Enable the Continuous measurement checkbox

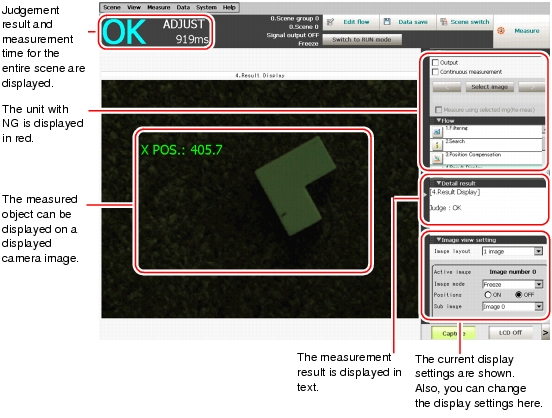coord(435,72)
